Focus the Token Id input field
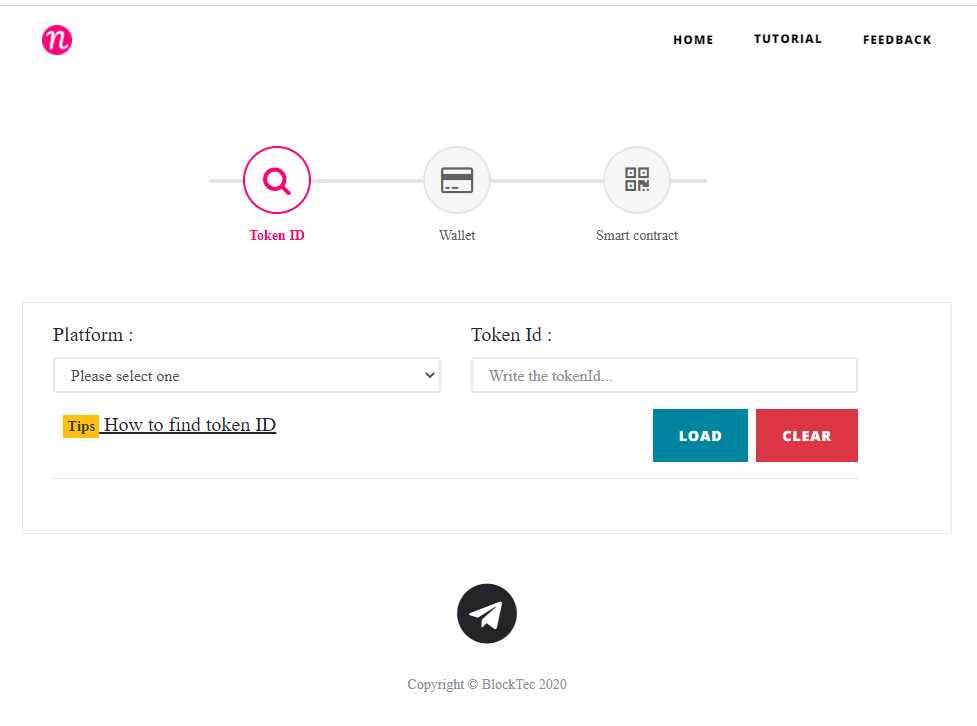This screenshot has height=726, width=977. coord(664,375)
